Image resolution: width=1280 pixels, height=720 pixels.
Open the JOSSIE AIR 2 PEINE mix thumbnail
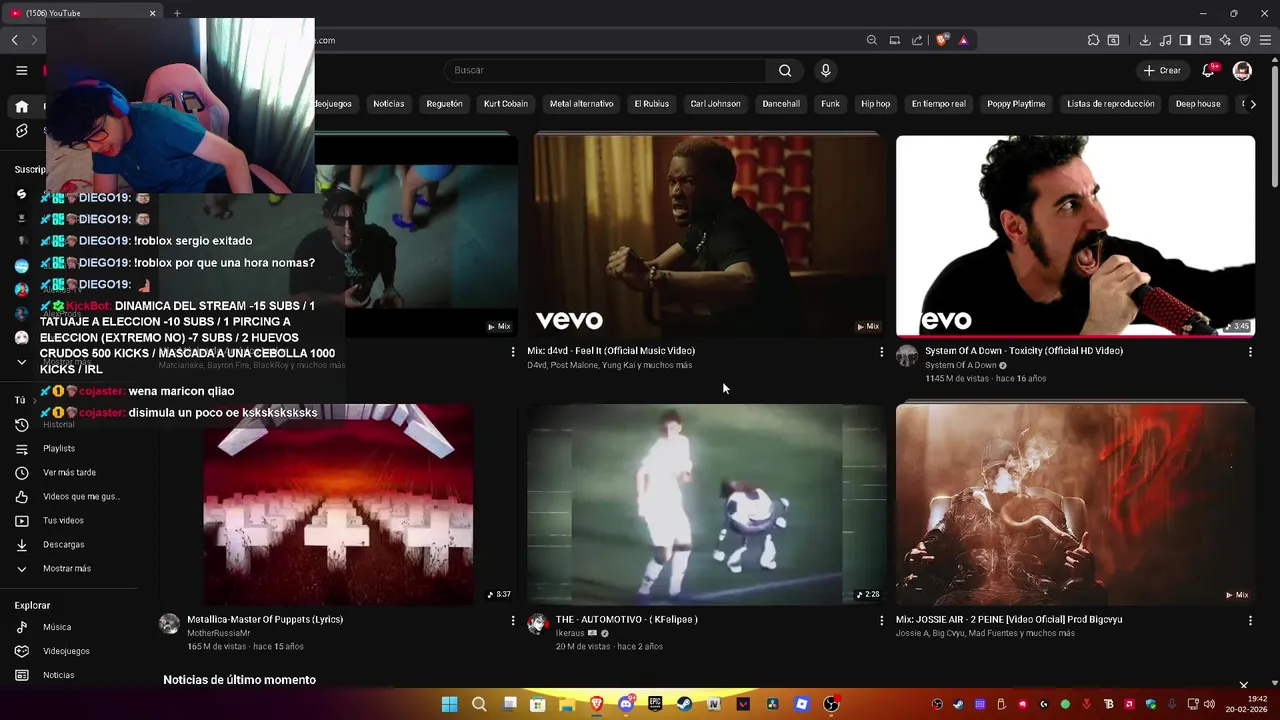coord(1075,504)
